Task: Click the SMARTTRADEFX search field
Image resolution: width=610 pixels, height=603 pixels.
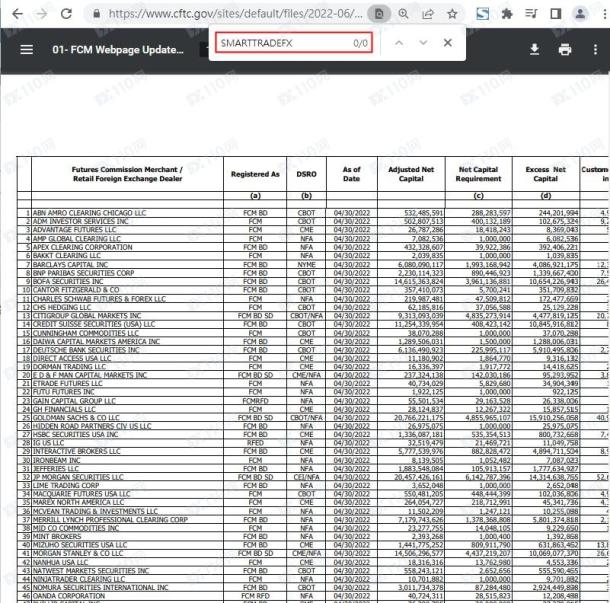Action: tap(294, 43)
